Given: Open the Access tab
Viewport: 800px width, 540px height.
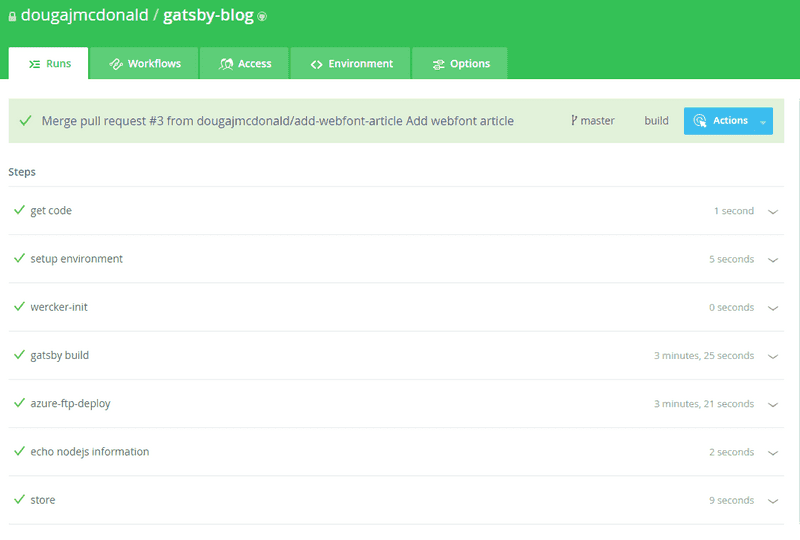Looking at the screenshot, I should coord(244,63).
